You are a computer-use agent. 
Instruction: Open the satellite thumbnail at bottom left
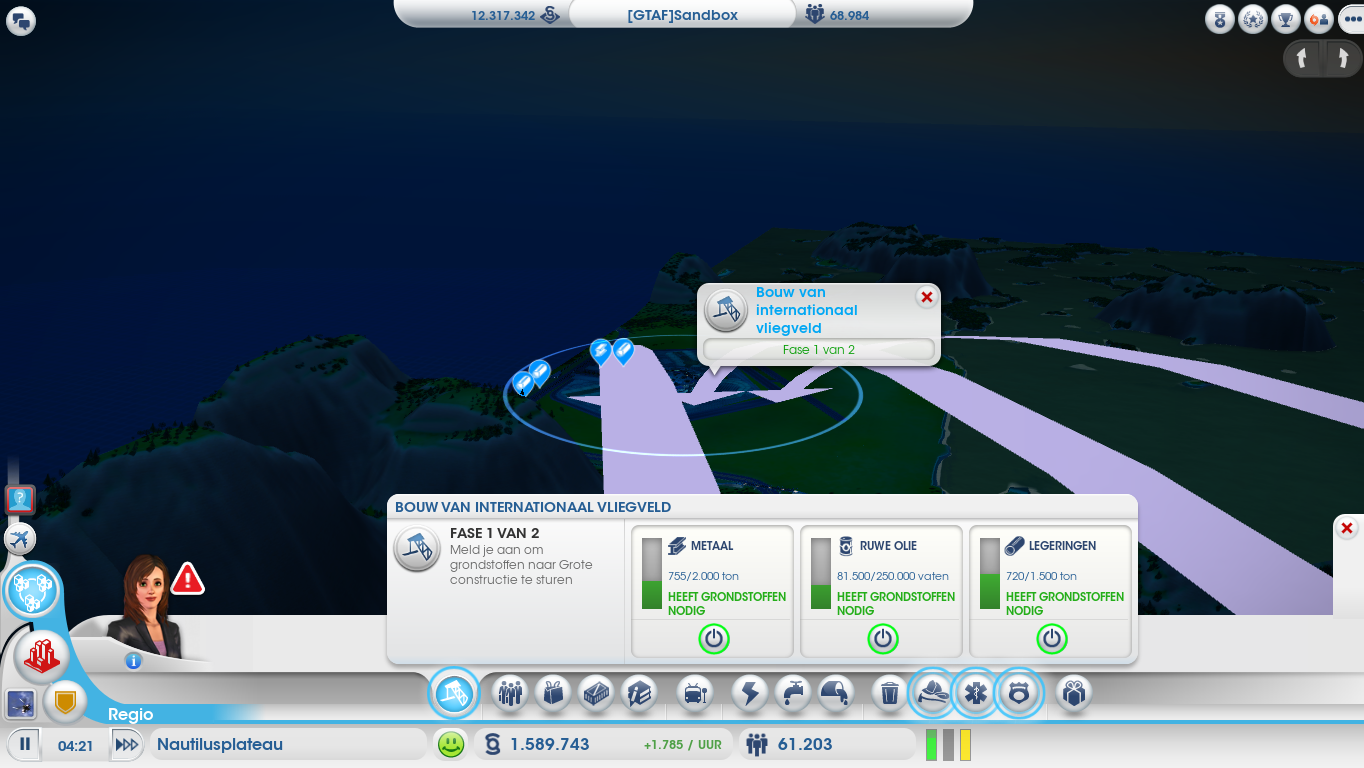tap(21, 704)
